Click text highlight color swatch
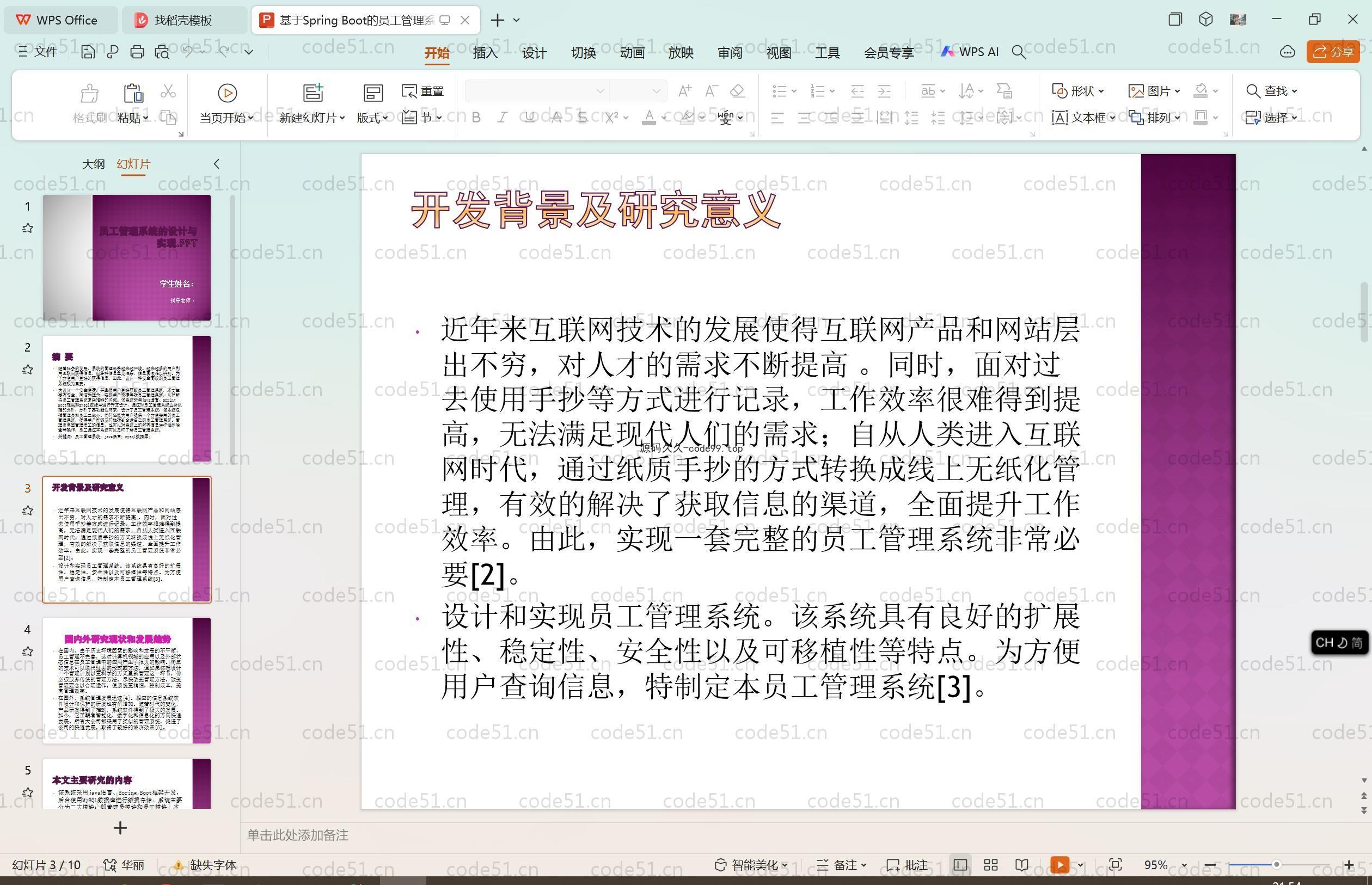Screen dimensions: 1372x885 click(x=687, y=118)
